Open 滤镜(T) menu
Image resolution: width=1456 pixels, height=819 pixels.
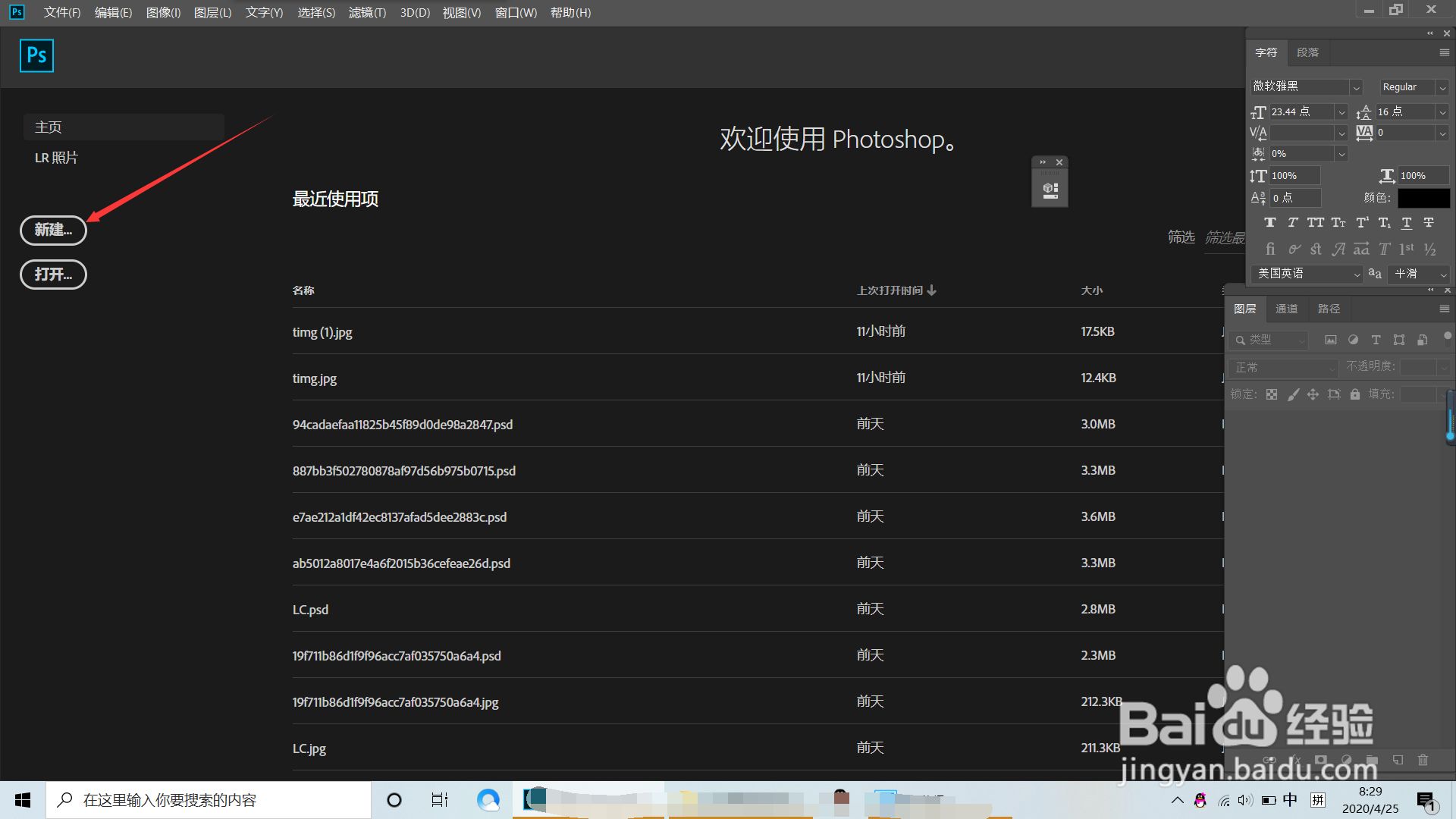(367, 13)
